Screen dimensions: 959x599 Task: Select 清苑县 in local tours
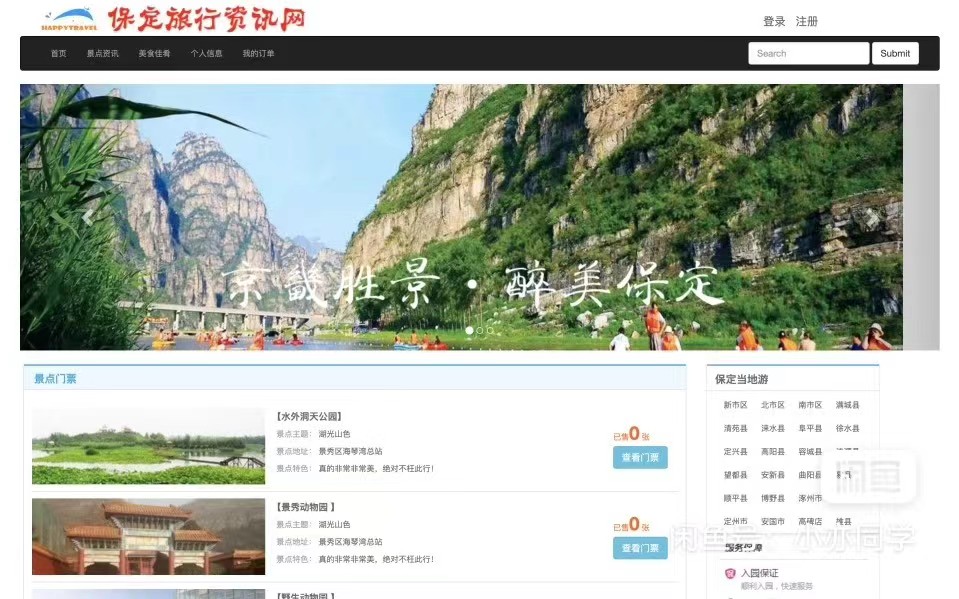[735, 428]
